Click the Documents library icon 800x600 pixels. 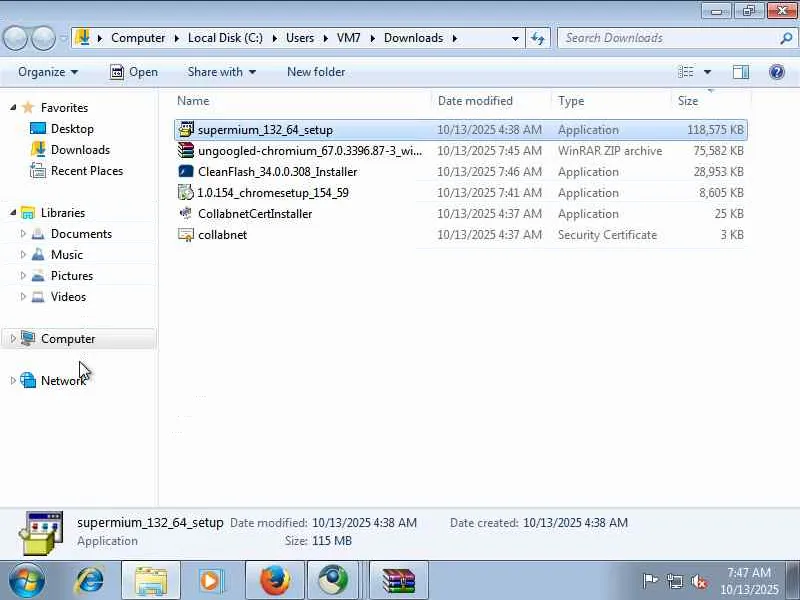[38, 234]
